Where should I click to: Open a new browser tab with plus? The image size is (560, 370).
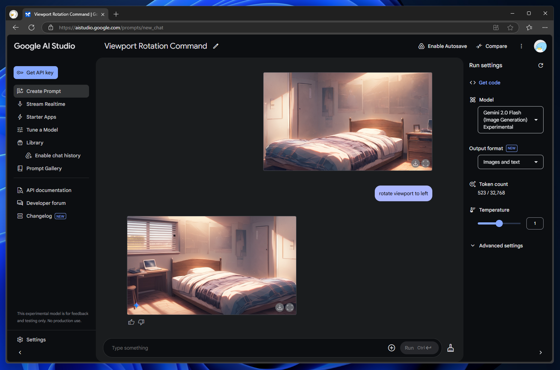[x=116, y=14]
